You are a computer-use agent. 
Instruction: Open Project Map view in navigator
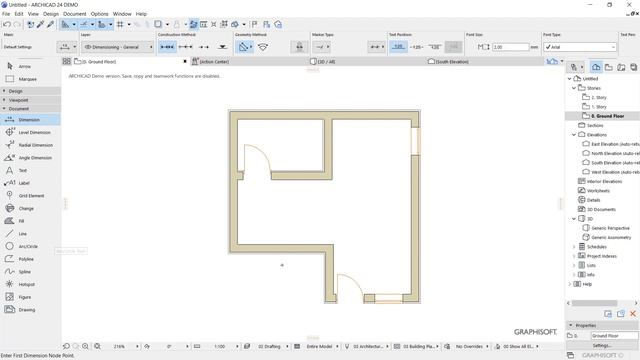click(596, 67)
